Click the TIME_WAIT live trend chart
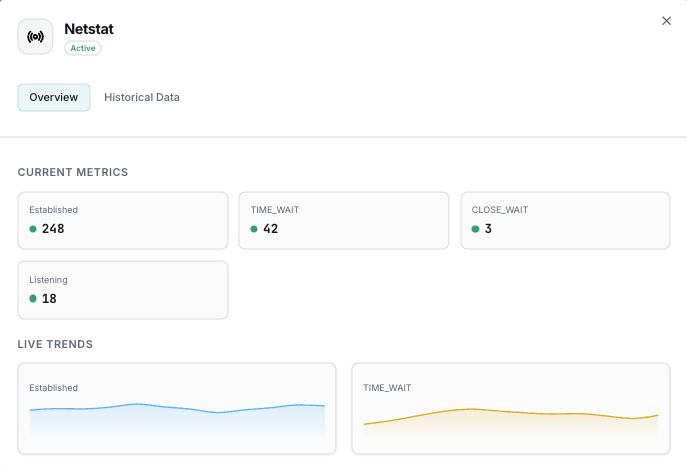This screenshot has width=687, height=470. point(510,408)
